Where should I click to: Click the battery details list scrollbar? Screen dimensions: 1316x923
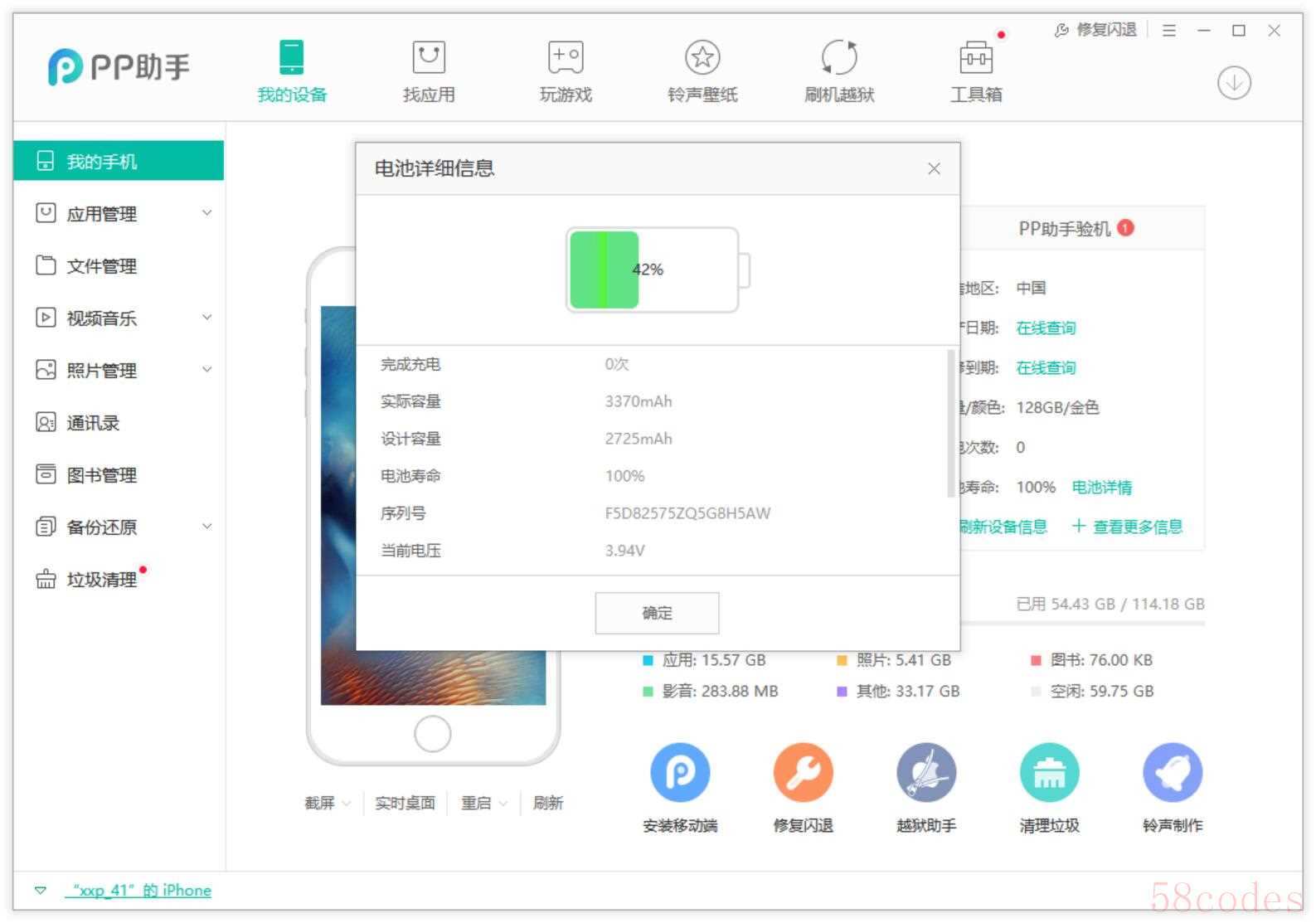coord(950,424)
